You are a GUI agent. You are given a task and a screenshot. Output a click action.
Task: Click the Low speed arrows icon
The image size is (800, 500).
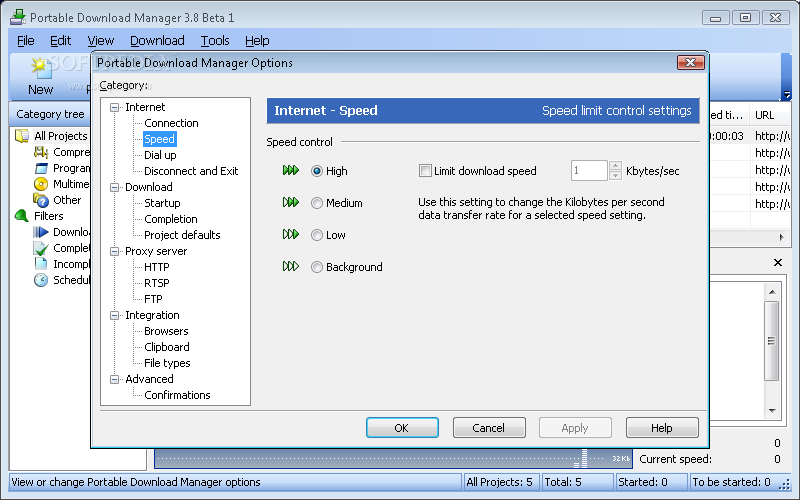pyautogui.click(x=291, y=234)
